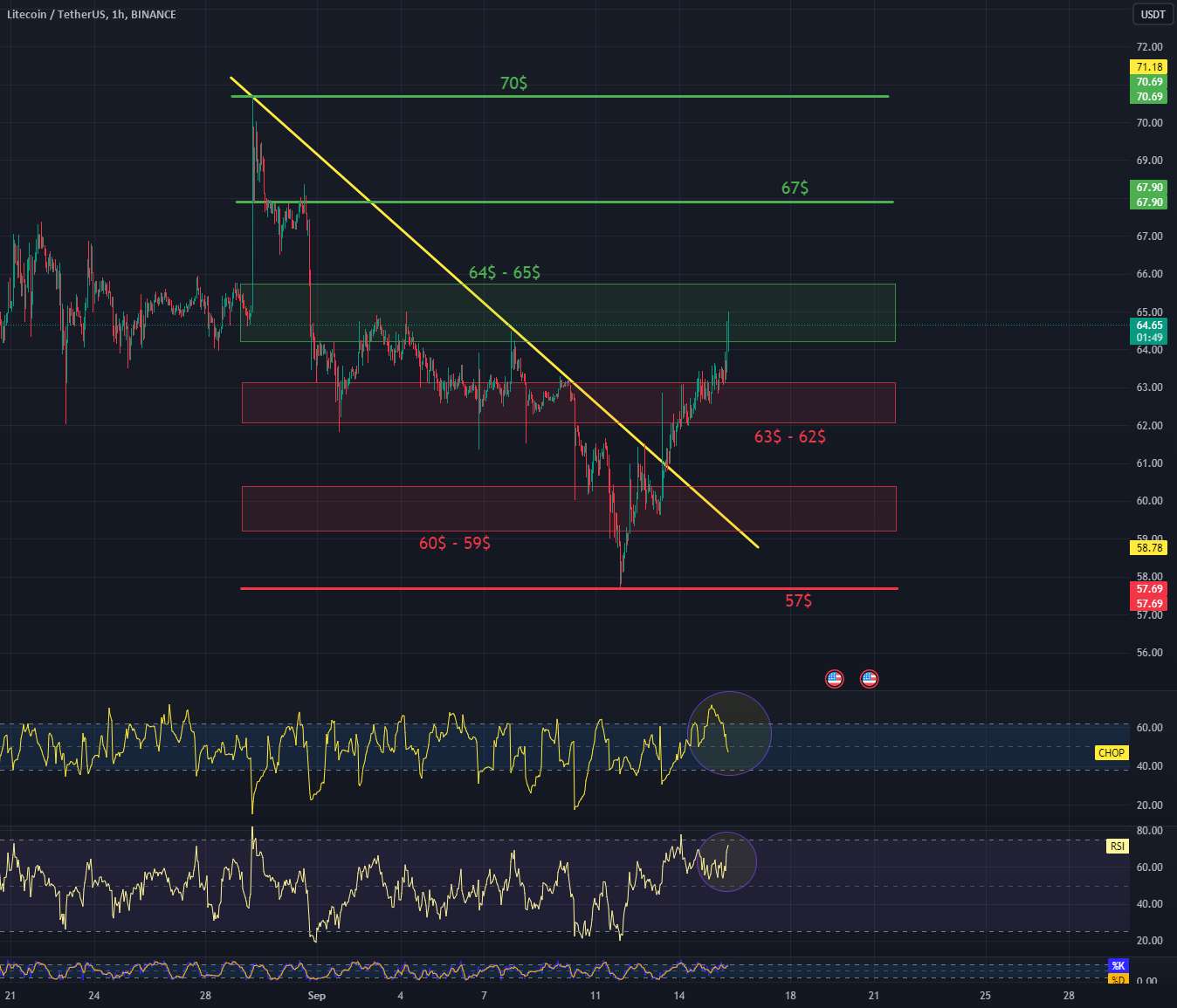This screenshot has width=1177, height=1008.
Task: Click the '18' date axis label
Action: 790,996
